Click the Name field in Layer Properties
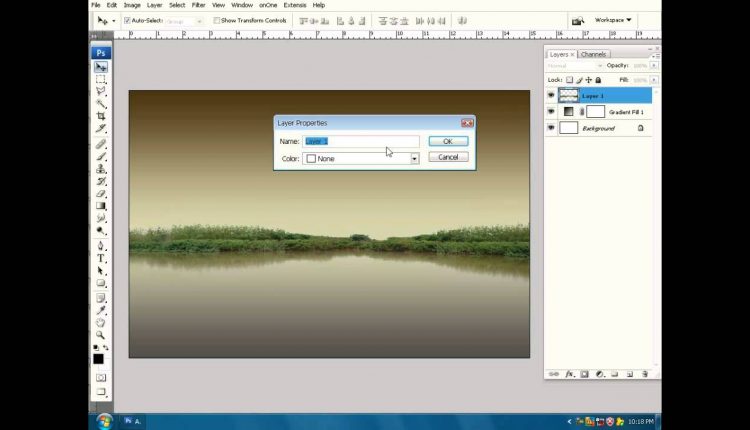Image resolution: width=750 pixels, height=430 pixels. tap(361, 141)
